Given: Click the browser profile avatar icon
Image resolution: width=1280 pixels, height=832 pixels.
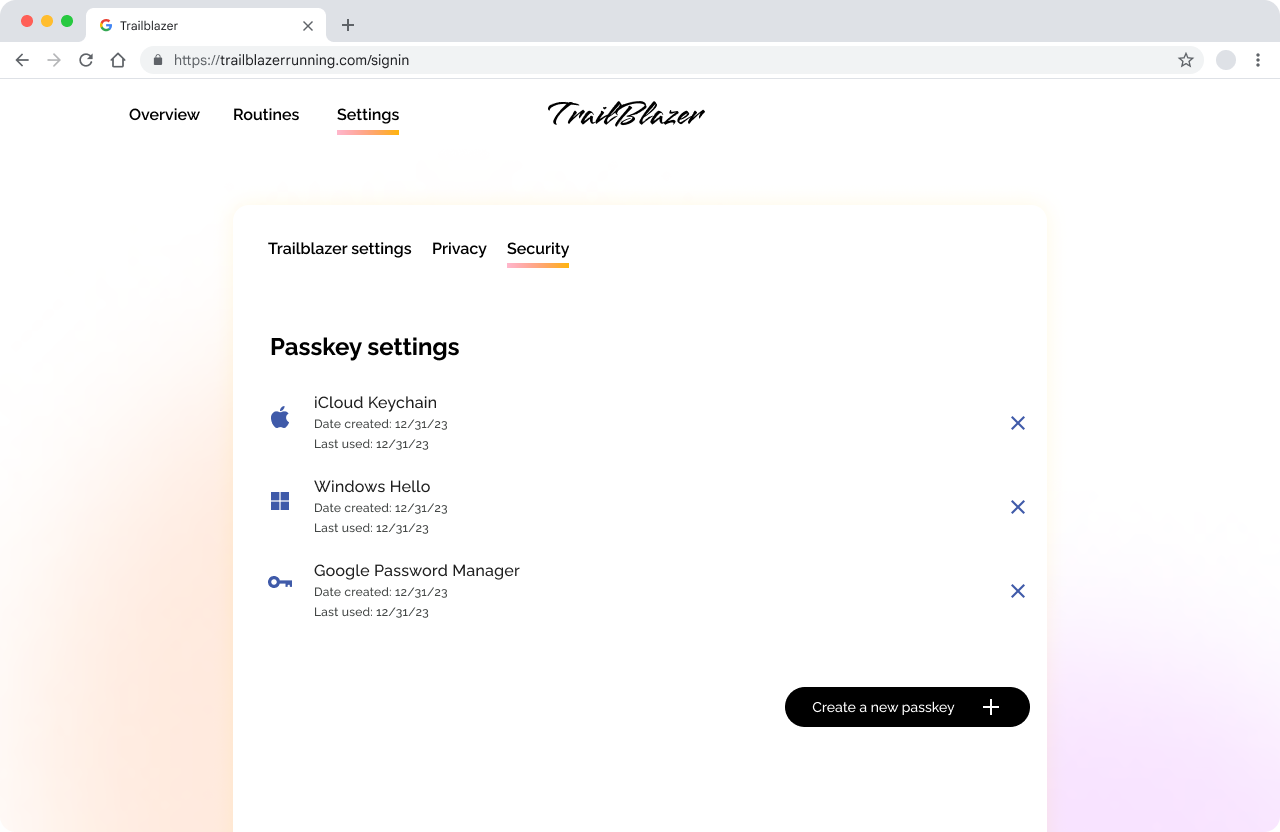Looking at the screenshot, I should pyautogui.click(x=1226, y=60).
